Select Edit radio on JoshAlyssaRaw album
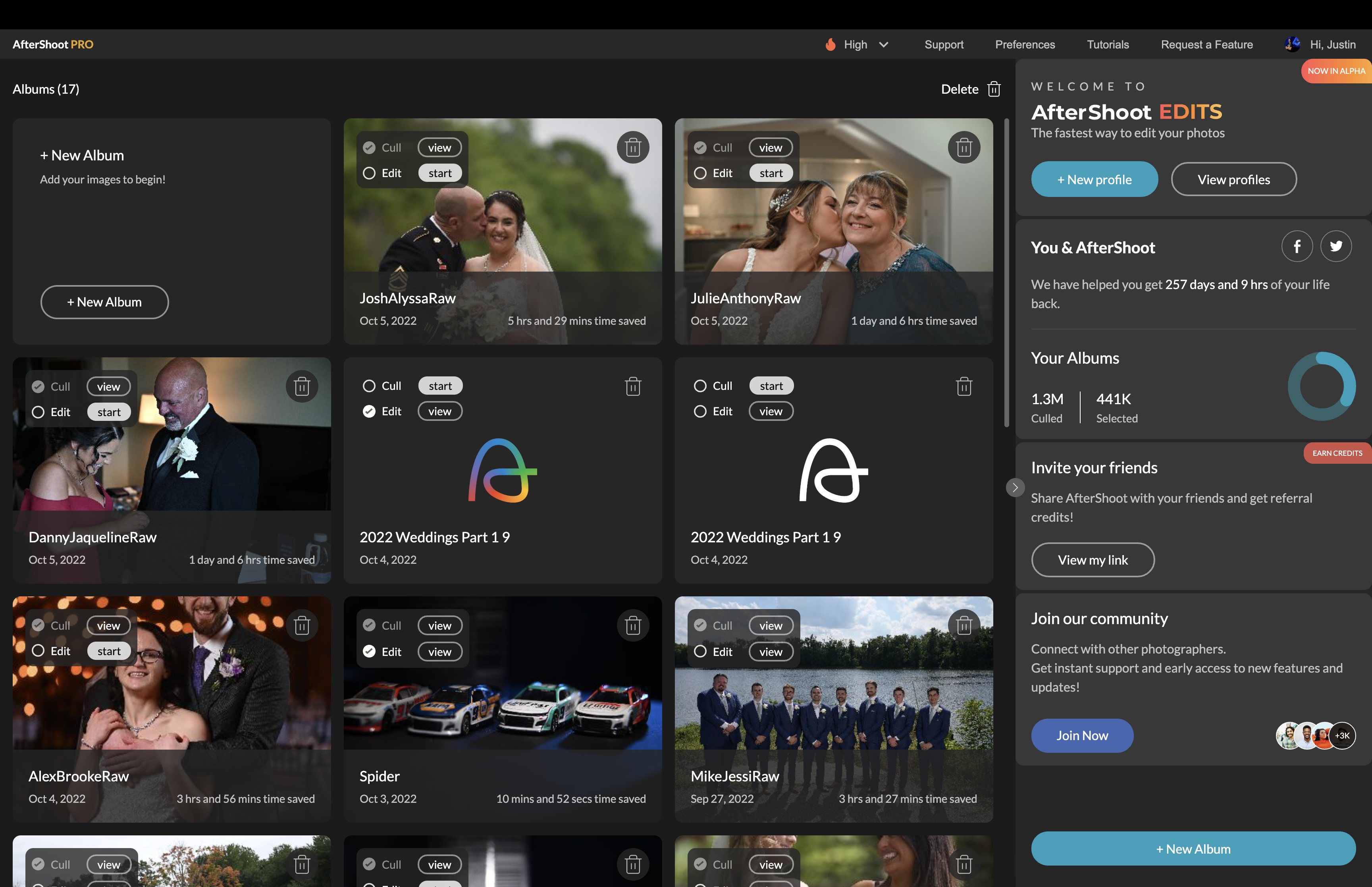1372x887 pixels. click(x=369, y=174)
